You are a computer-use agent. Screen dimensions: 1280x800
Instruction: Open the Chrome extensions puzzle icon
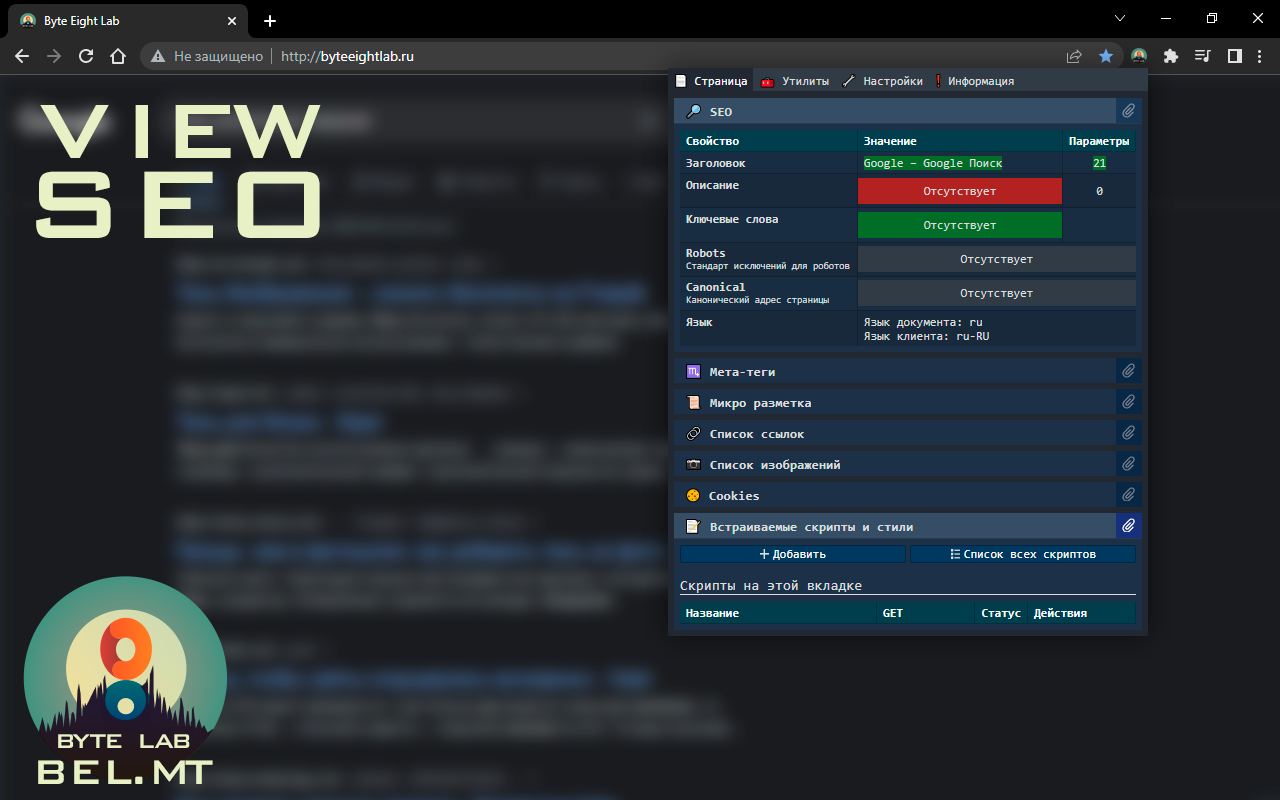pos(1171,56)
